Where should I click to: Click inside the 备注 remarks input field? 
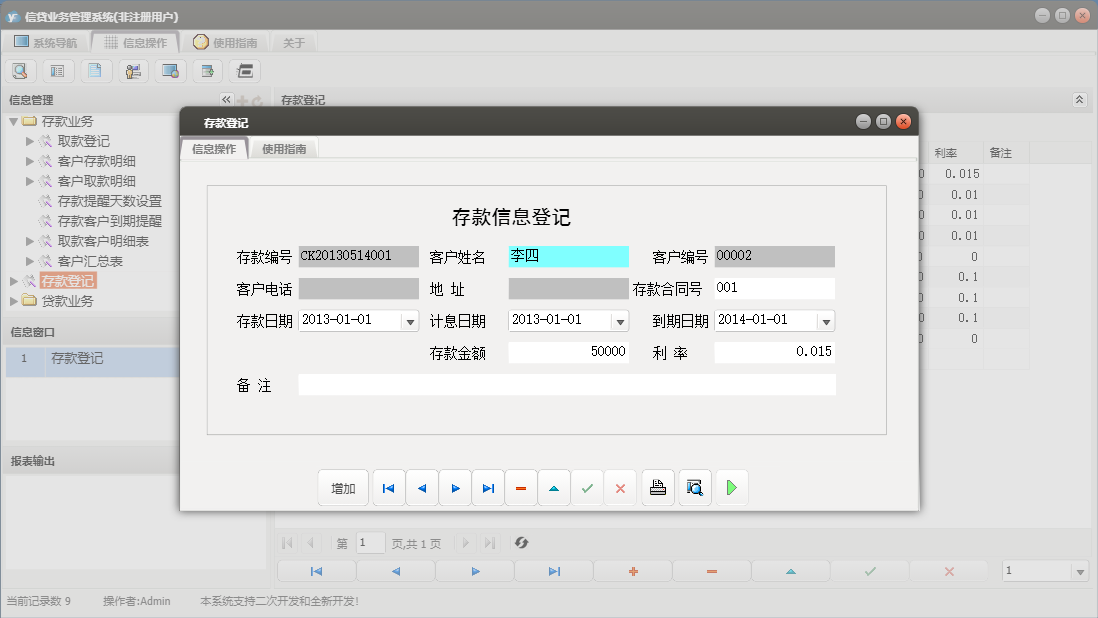570,383
